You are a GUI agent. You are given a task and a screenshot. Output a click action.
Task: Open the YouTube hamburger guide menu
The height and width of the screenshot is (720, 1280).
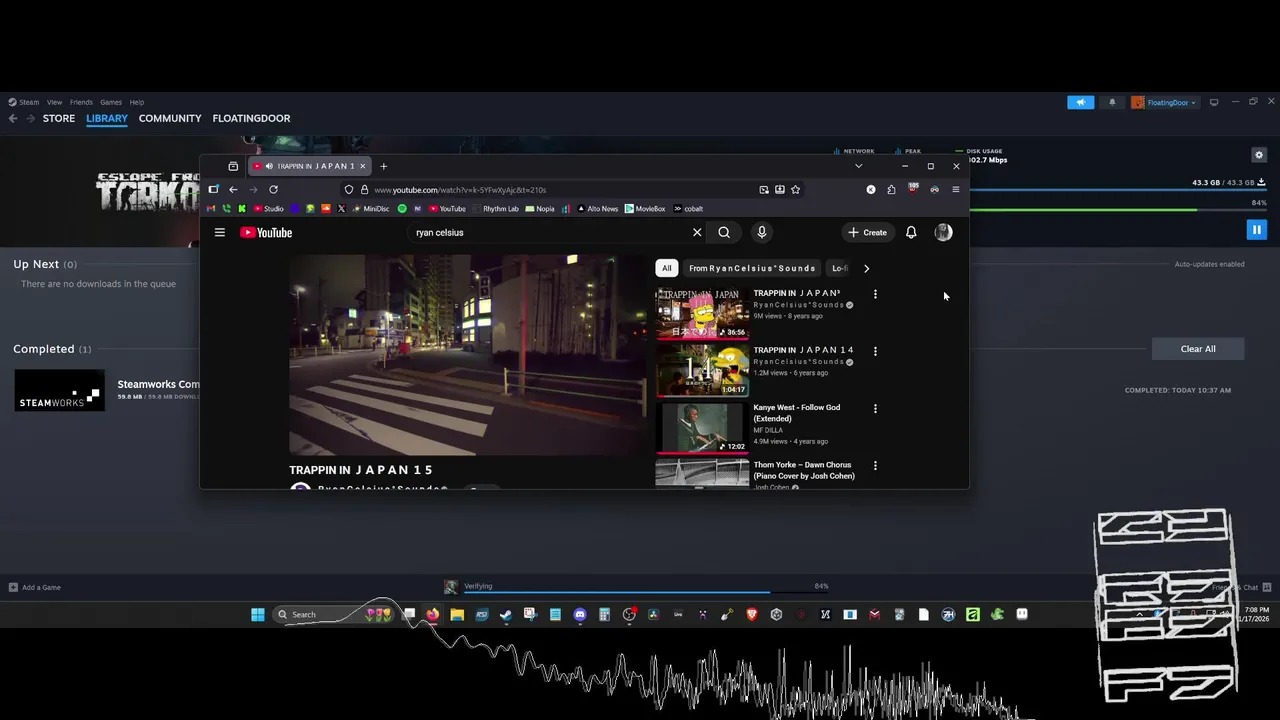[219, 232]
